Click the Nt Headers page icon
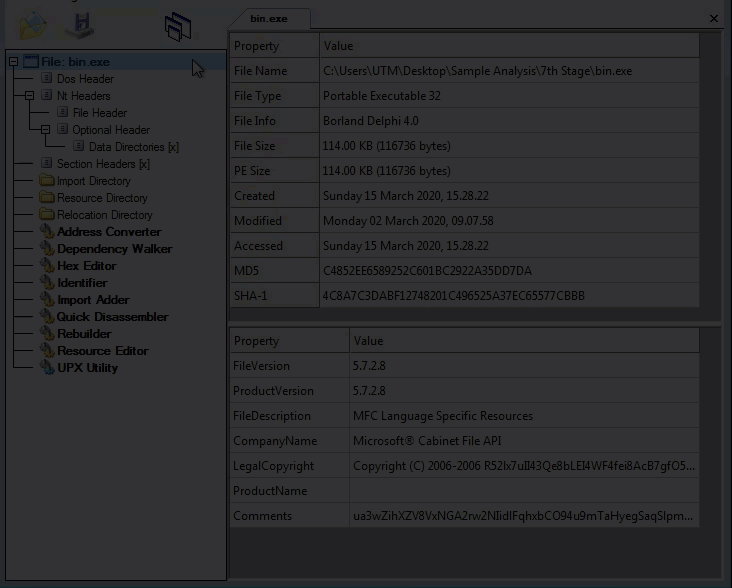The height and width of the screenshot is (588, 732). (x=46, y=95)
